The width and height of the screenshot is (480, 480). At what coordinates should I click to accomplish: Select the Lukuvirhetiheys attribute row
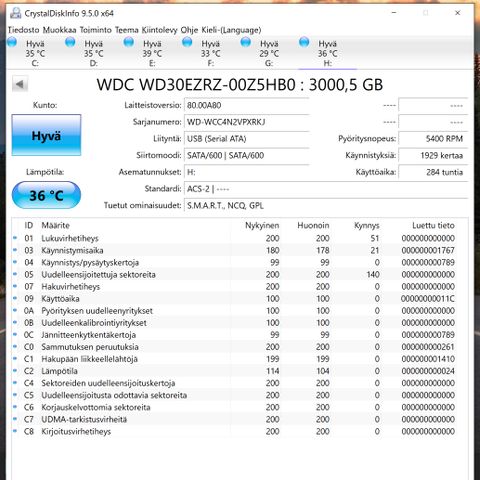239,238
